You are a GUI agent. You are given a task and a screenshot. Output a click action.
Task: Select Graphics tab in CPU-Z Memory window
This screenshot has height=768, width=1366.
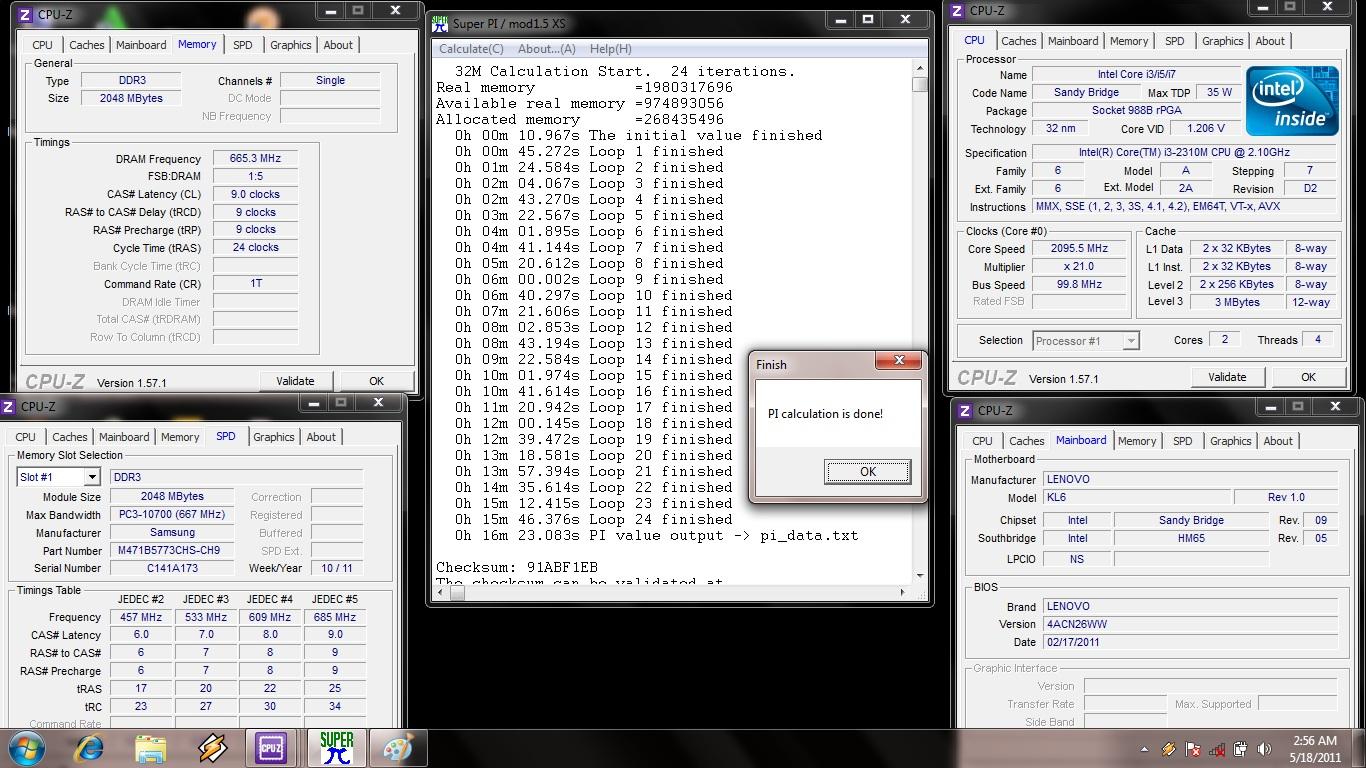tap(291, 45)
